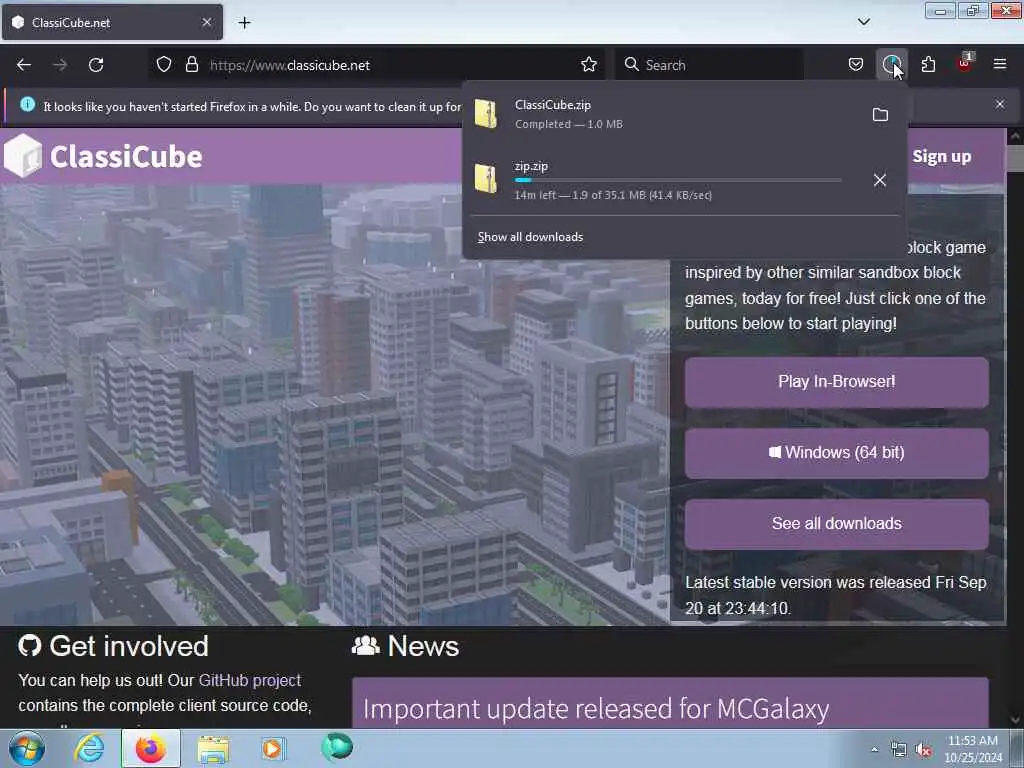
Task: Launch Play In-Browser!
Action: (x=836, y=382)
